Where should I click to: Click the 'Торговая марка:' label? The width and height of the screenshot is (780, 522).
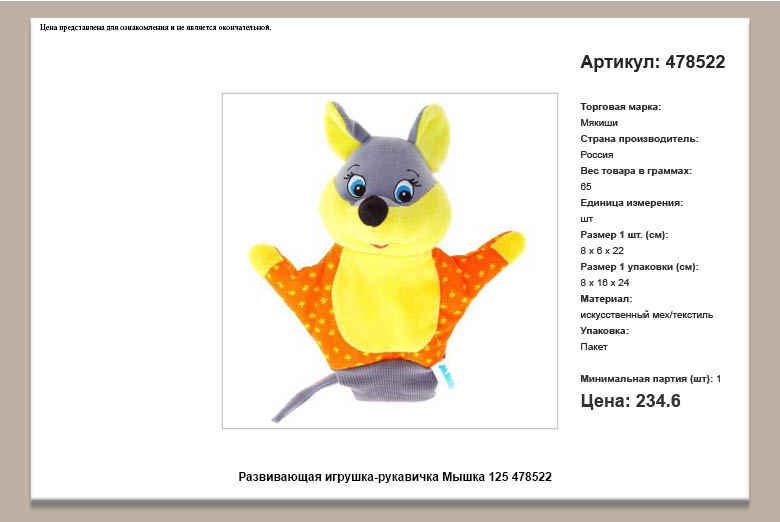tap(620, 106)
